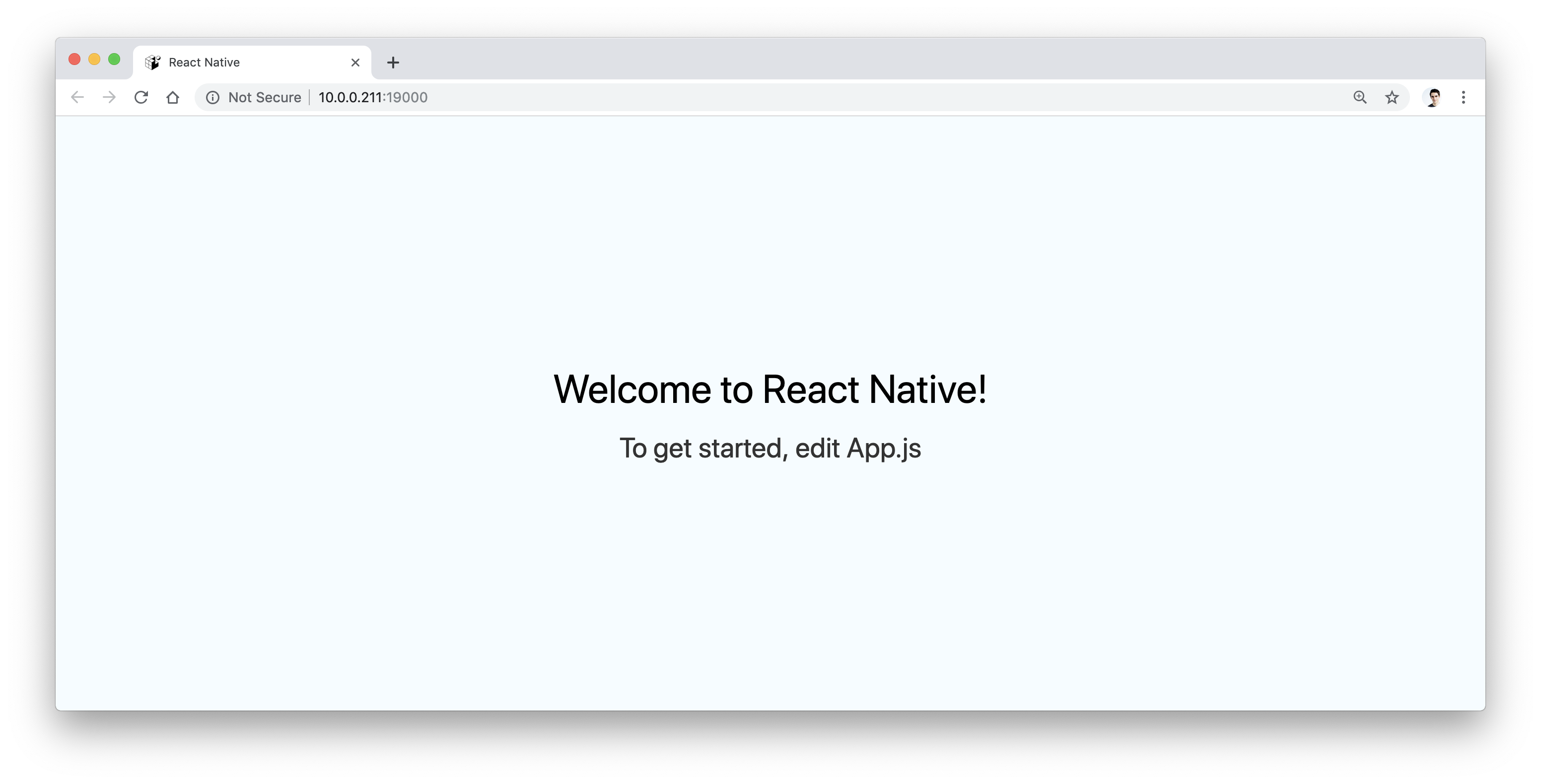
Task: View site info via Not Secure icon
Action: point(212,97)
